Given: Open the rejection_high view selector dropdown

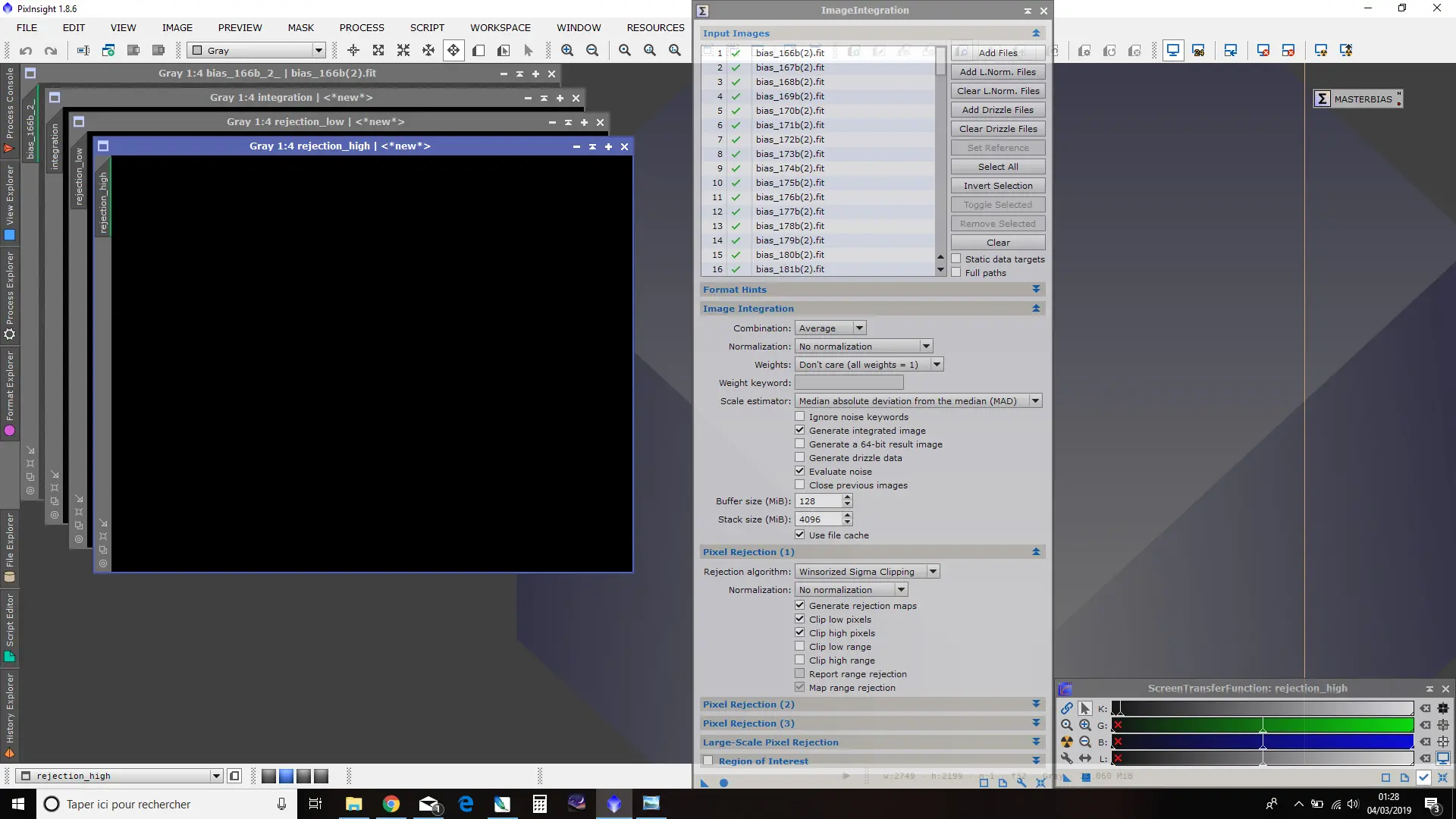Looking at the screenshot, I should (120, 776).
